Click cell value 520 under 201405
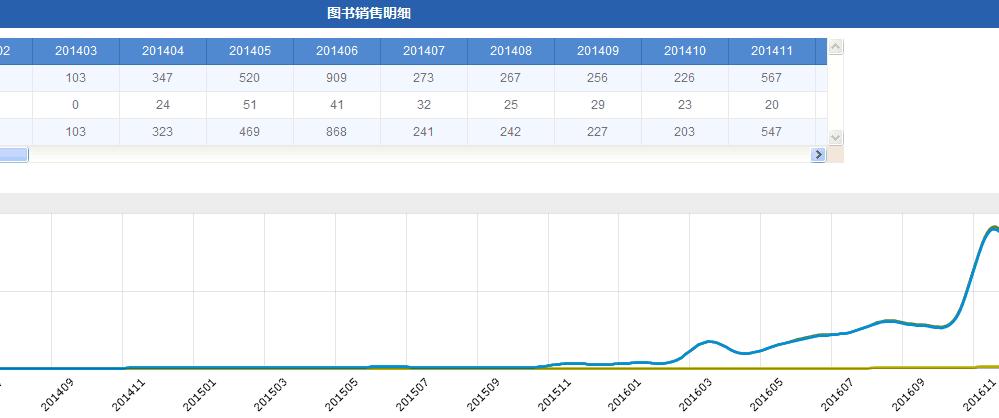Viewport: 999px width, 418px height. coord(250,78)
